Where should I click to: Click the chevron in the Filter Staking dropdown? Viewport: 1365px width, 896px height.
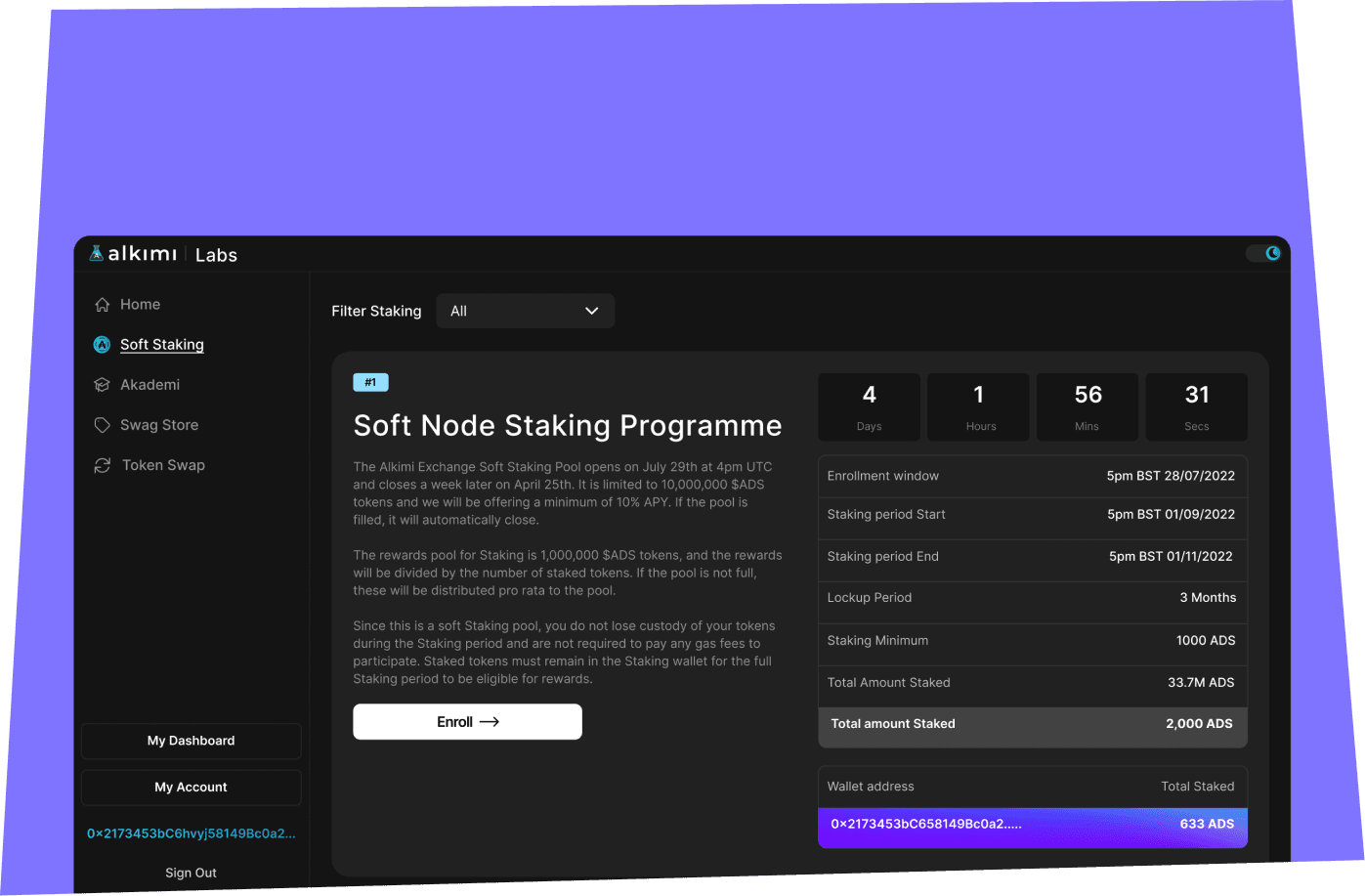click(591, 311)
